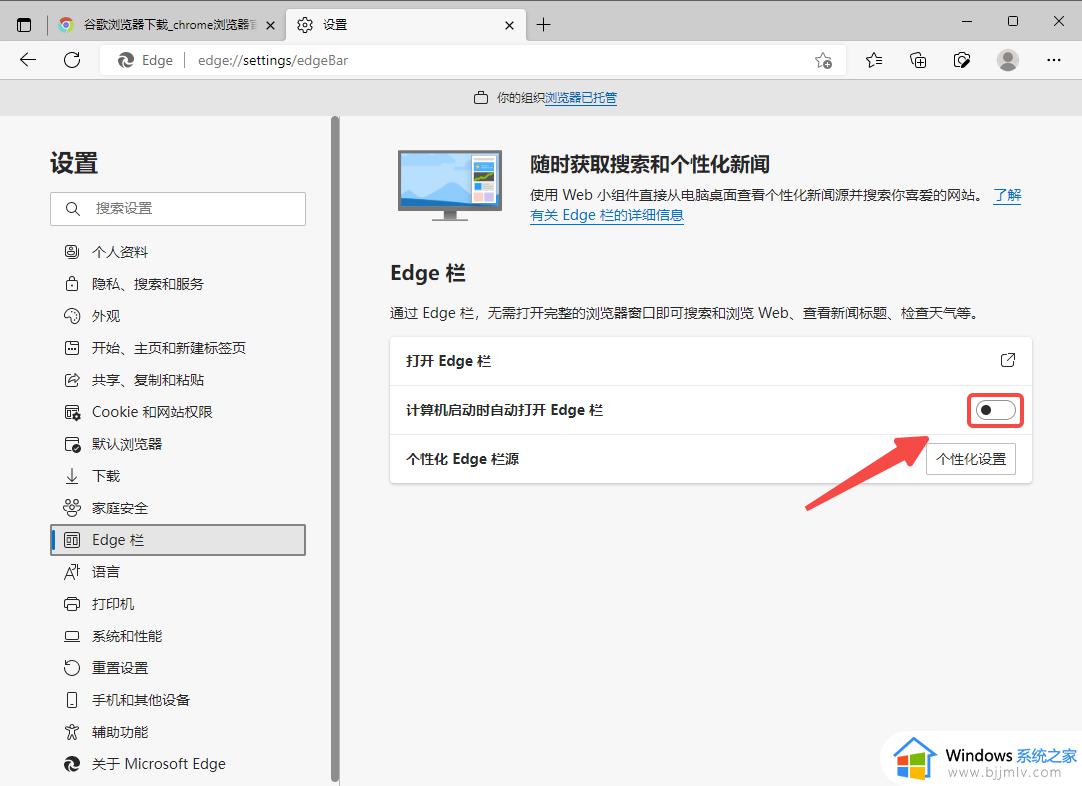Open Cookie 和网站权限 section
Viewport: 1082px width, 786px height.
pyautogui.click(x=178, y=412)
